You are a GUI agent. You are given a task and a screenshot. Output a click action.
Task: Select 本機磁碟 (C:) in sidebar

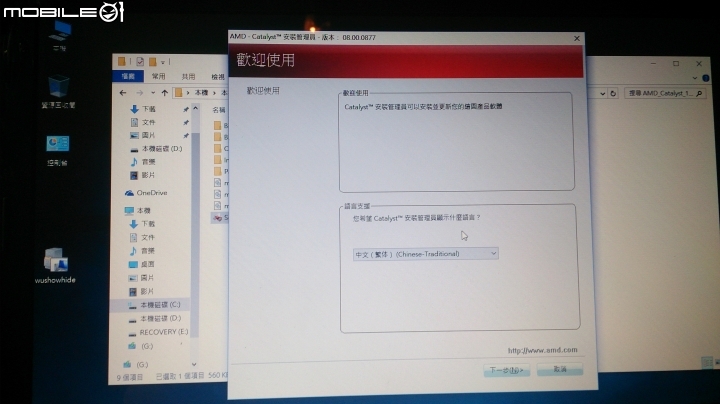click(x=155, y=305)
